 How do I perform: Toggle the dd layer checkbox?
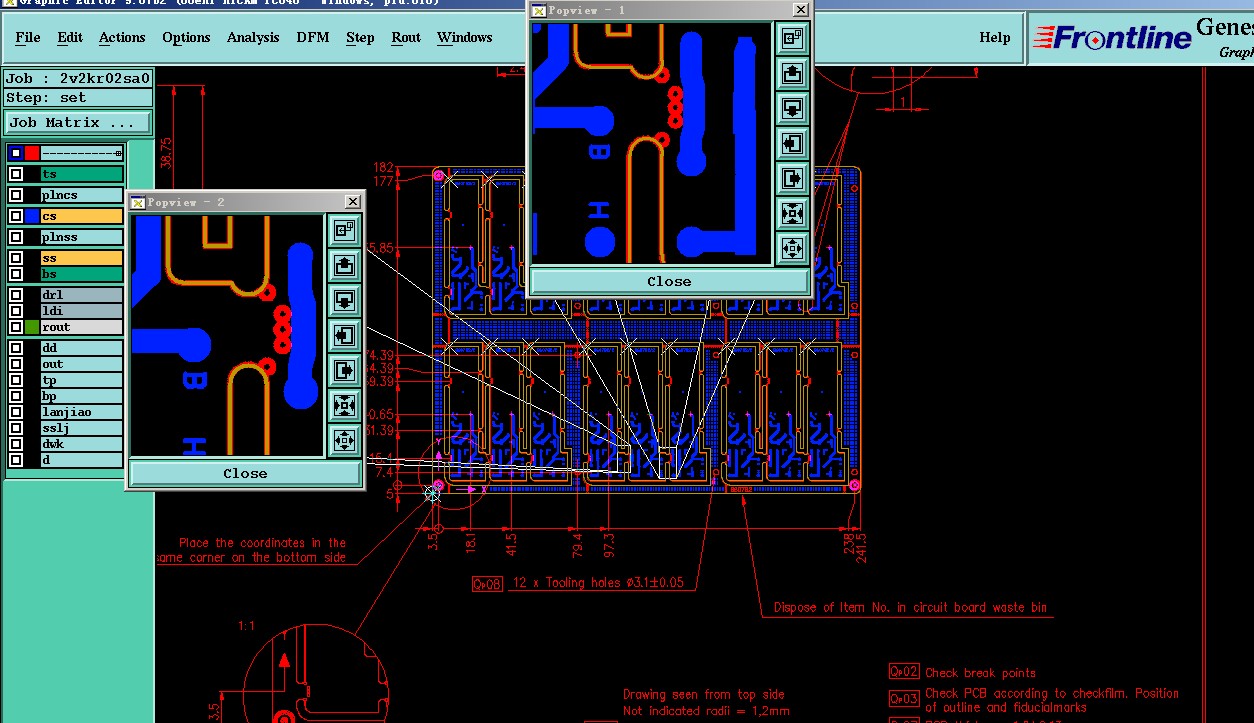[x=16, y=348]
